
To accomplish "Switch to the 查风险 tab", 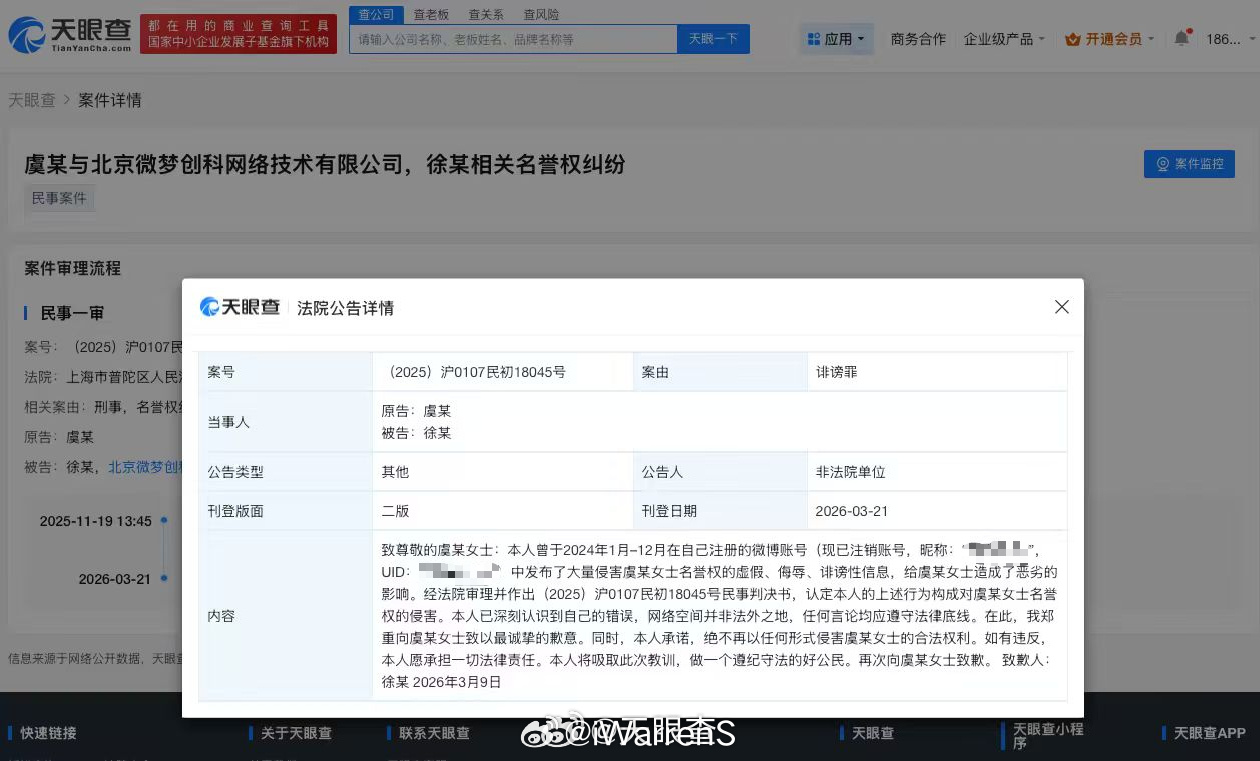I will 540,14.
